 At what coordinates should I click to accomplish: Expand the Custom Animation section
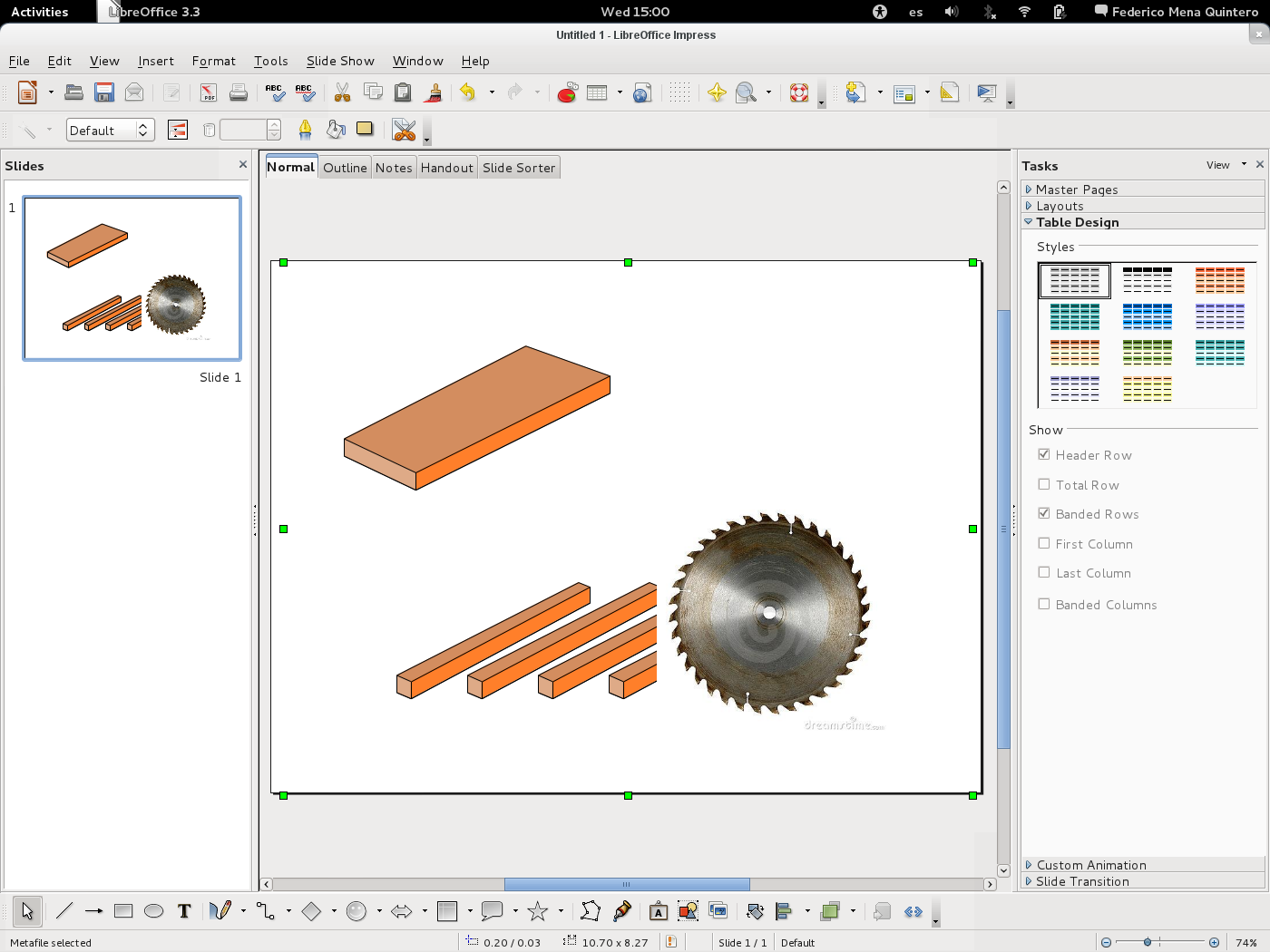coord(1090,865)
